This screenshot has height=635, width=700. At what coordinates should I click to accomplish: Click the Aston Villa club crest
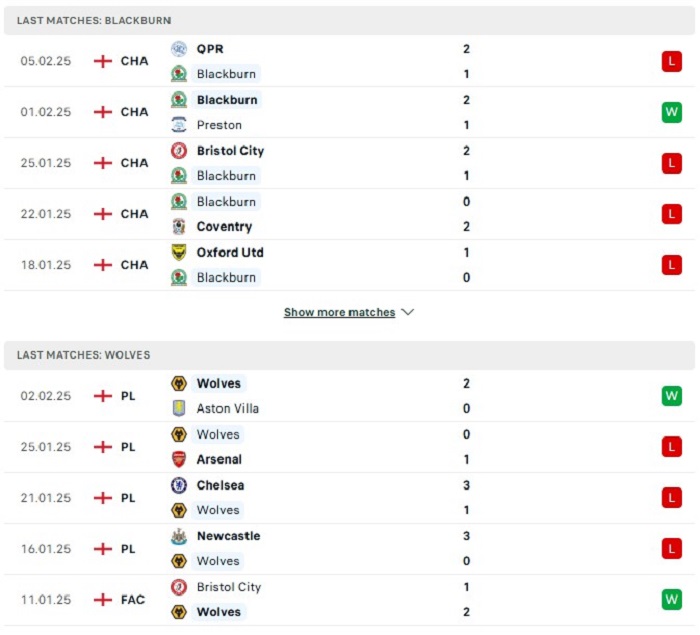(x=179, y=408)
